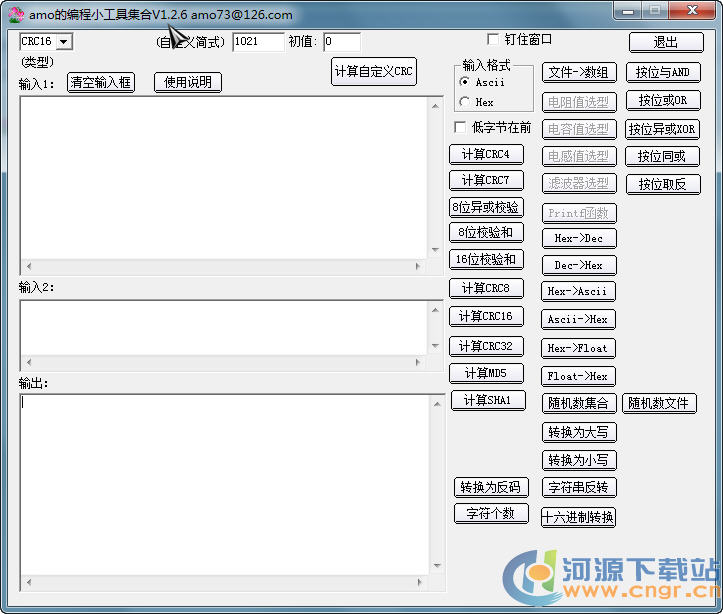The image size is (723, 614).
Task: Open the 使用说明 instructions button
Action: pos(188,83)
